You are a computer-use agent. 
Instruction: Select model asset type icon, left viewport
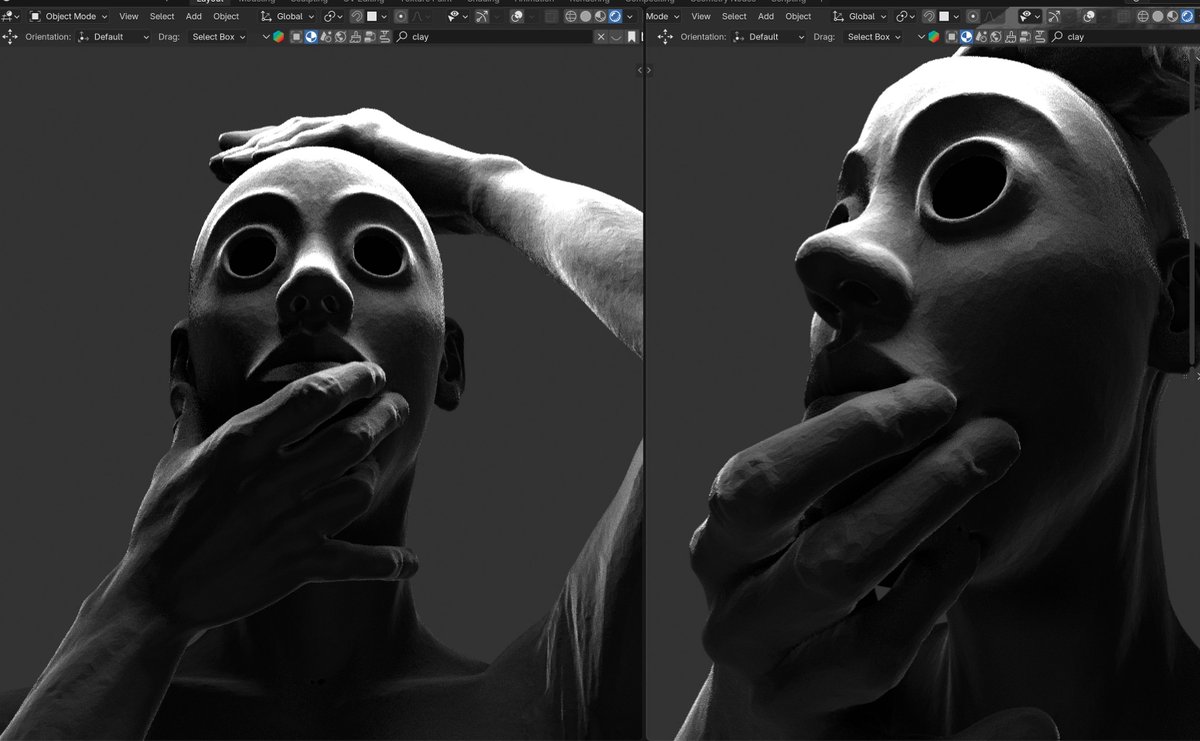click(x=296, y=37)
